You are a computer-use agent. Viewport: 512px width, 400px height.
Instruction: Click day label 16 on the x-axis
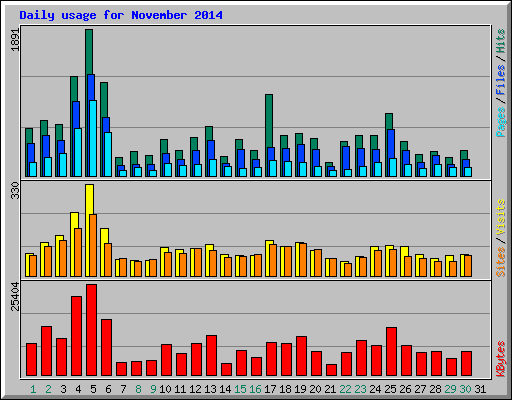click(x=255, y=389)
